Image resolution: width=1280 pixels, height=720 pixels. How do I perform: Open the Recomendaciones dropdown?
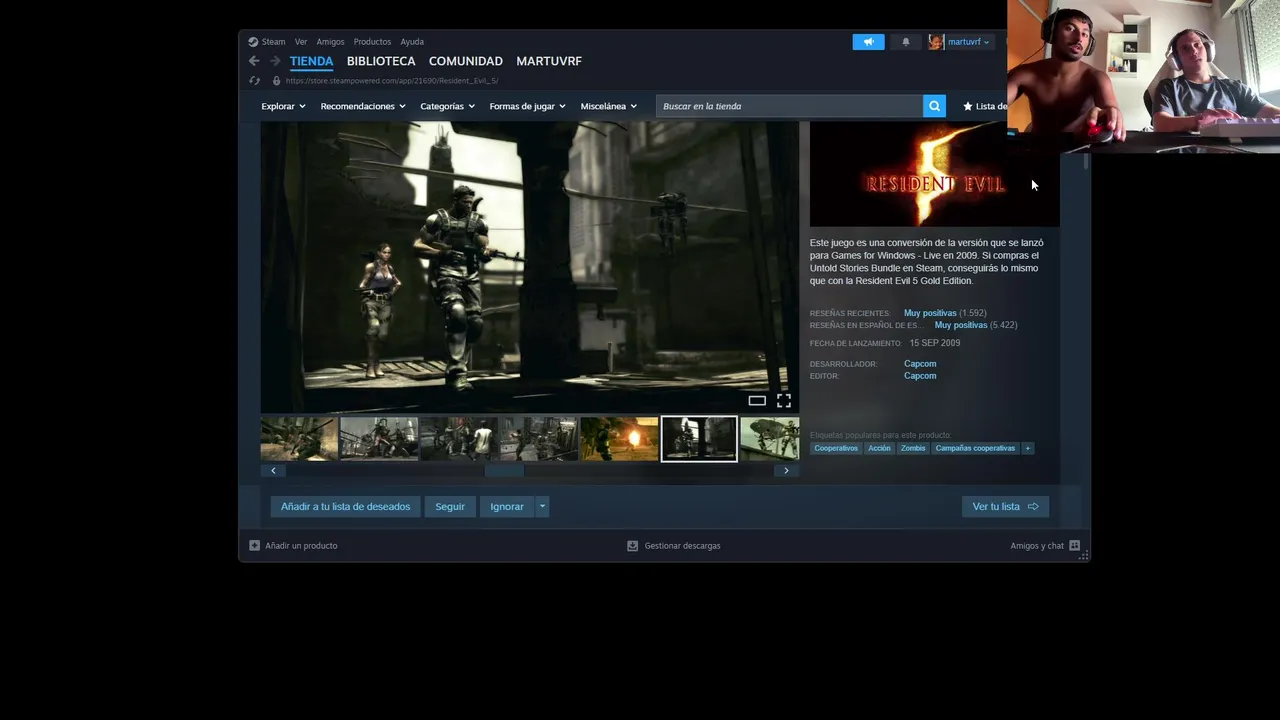click(363, 106)
